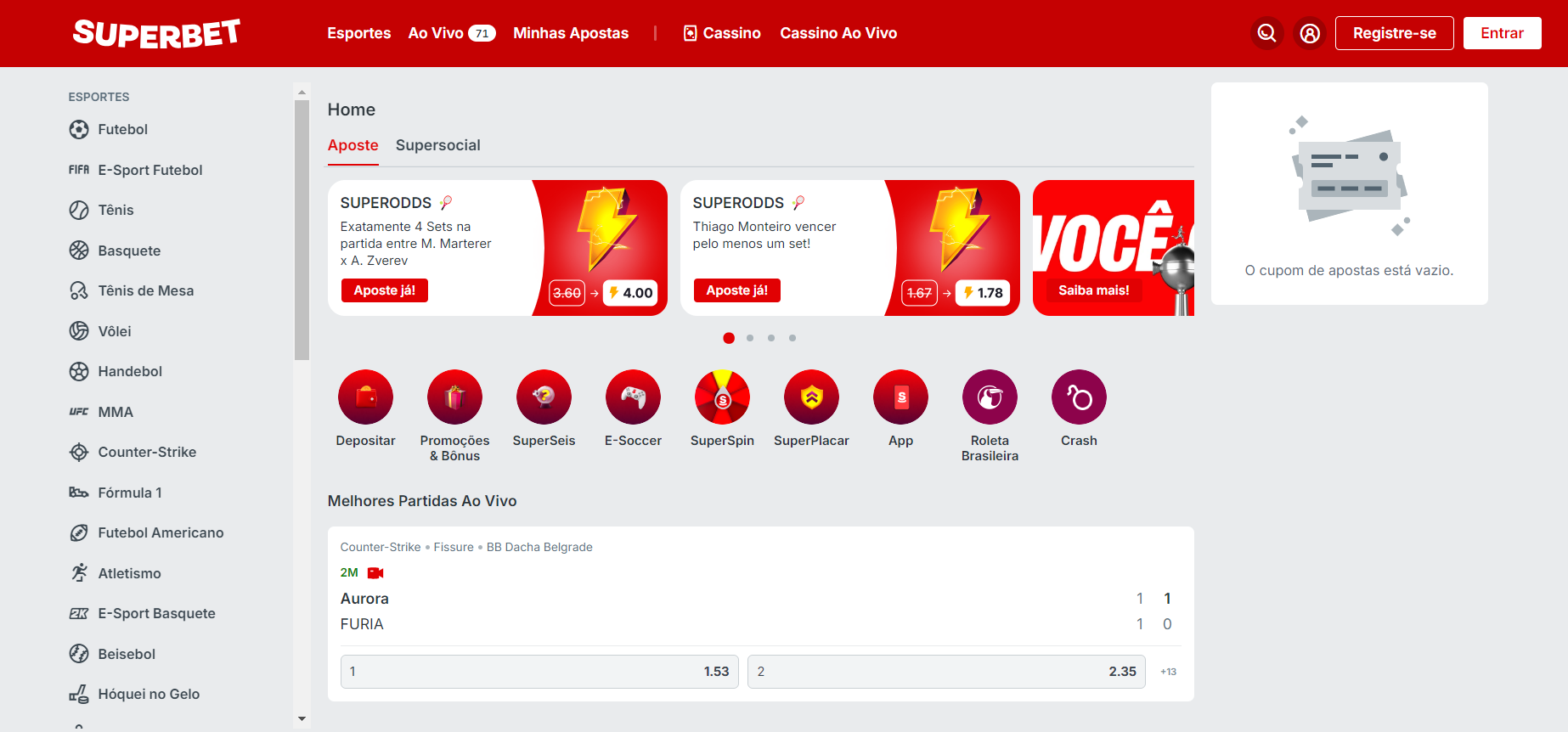Image resolution: width=1568 pixels, height=732 pixels.
Task: Click the Entrar login button
Action: click(1502, 33)
